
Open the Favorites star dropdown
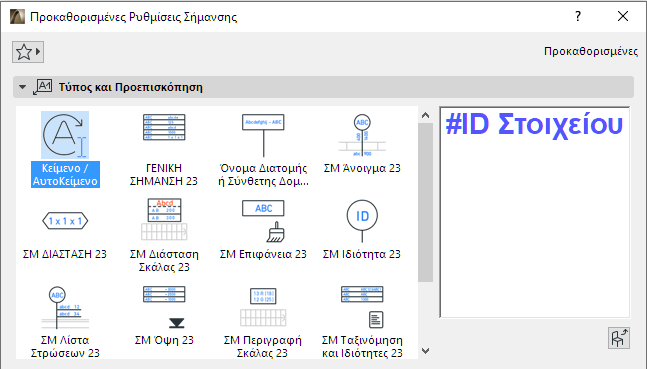point(28,52)
